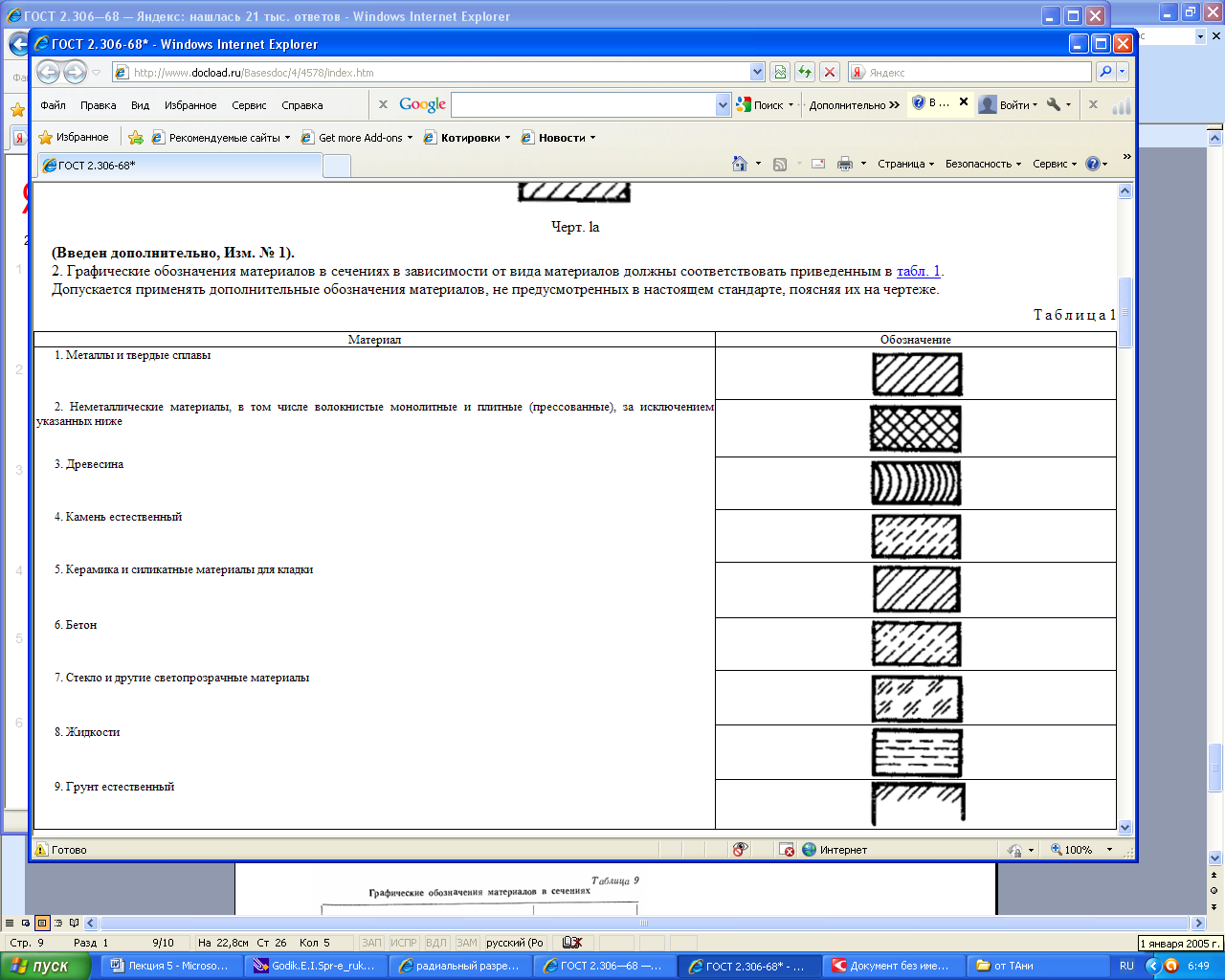The height and width of the screenshot is (980, 1225).
Task: Expand the Yandex search provider dropdown arrow
Action: 1123,72
